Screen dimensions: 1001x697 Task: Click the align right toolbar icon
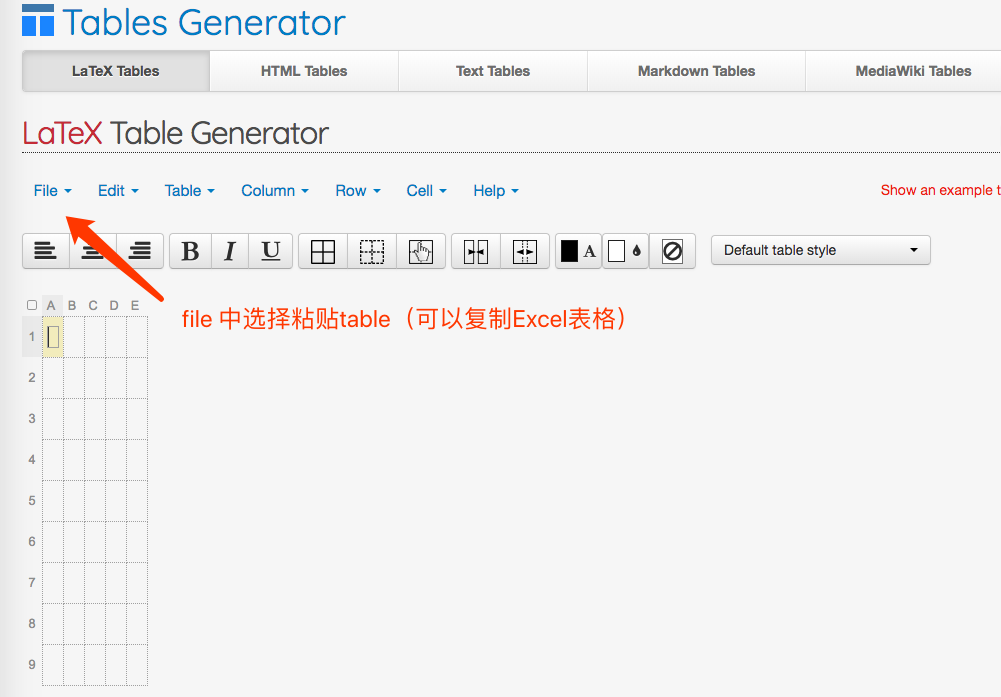(140, 251)
